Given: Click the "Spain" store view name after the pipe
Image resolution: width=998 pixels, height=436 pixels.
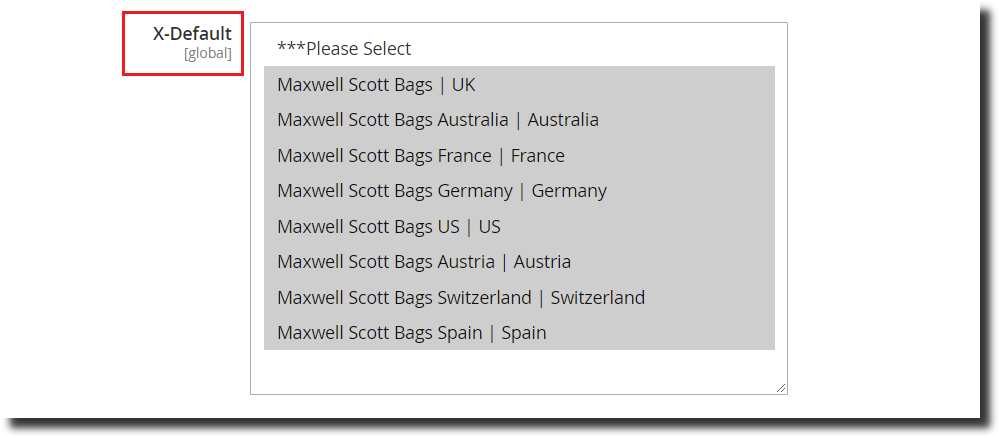Looking at the screenshot, I should click(524, 333).
